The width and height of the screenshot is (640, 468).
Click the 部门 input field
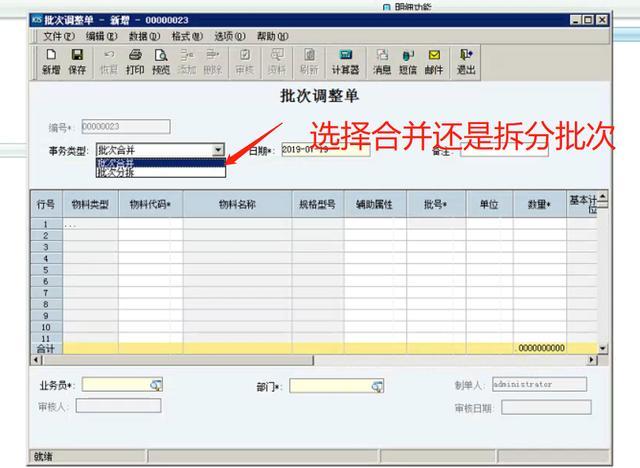pyautogui.click(x=337, y=386)
